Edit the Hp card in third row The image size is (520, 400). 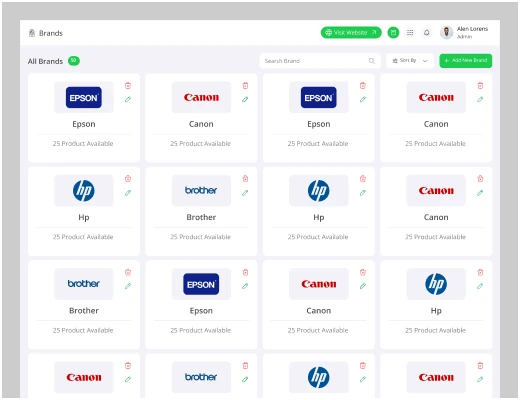point(480,286)
